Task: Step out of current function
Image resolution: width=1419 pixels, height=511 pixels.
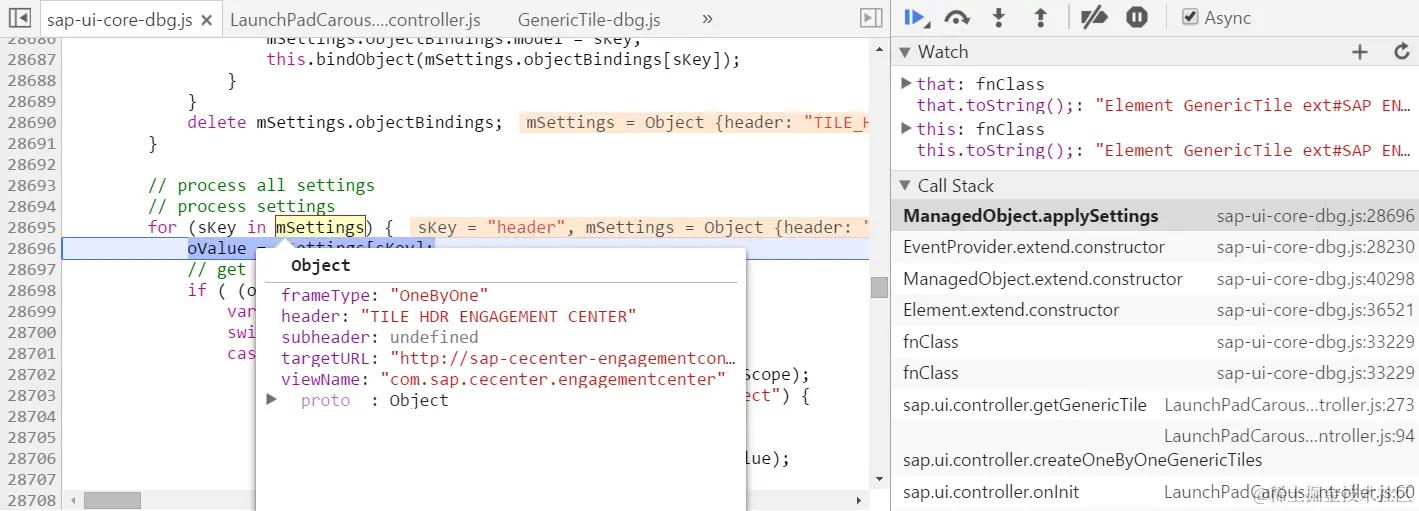Action: (x=1040, y=17)
